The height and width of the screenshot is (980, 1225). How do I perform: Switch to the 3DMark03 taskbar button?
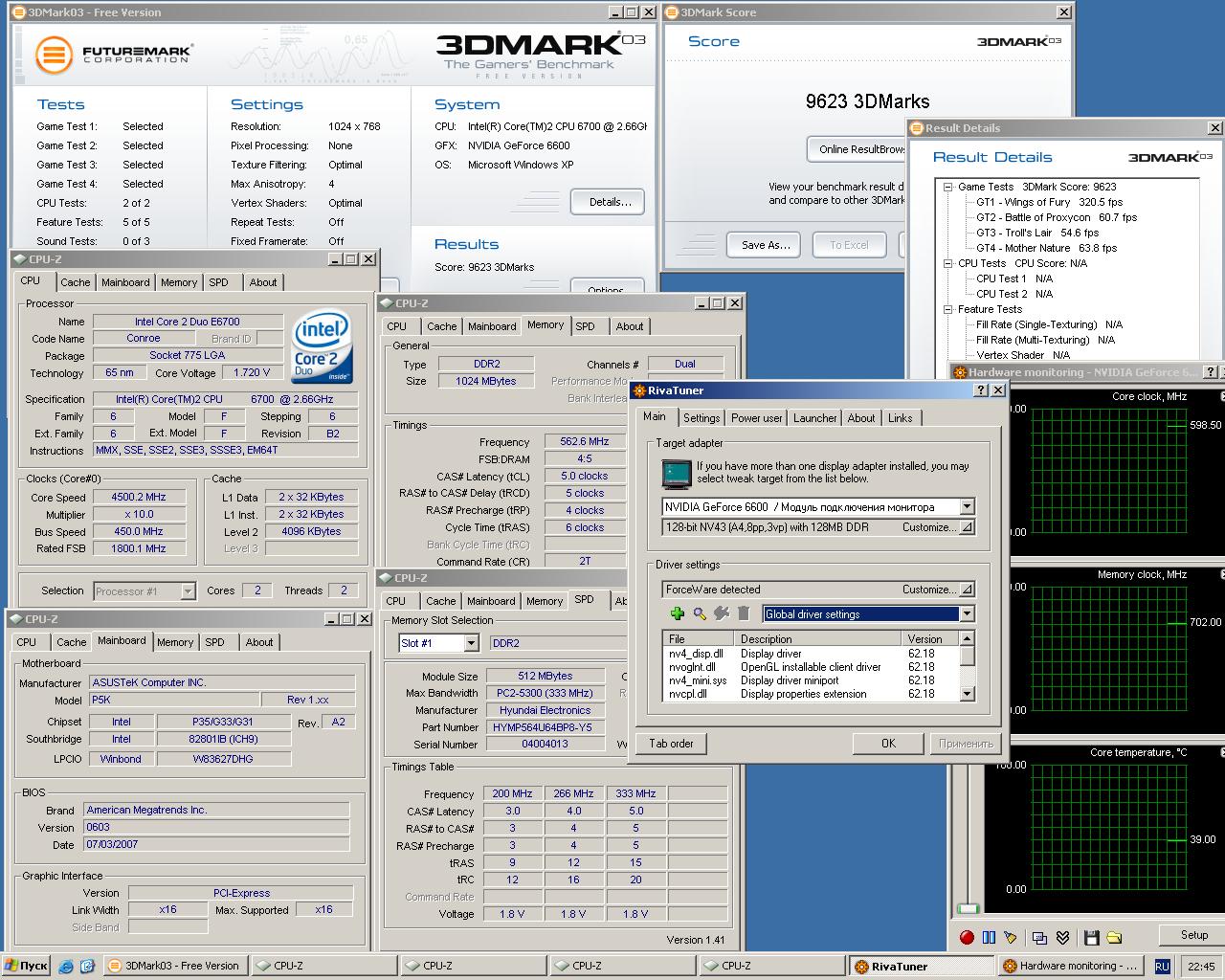tap(174, 966)
